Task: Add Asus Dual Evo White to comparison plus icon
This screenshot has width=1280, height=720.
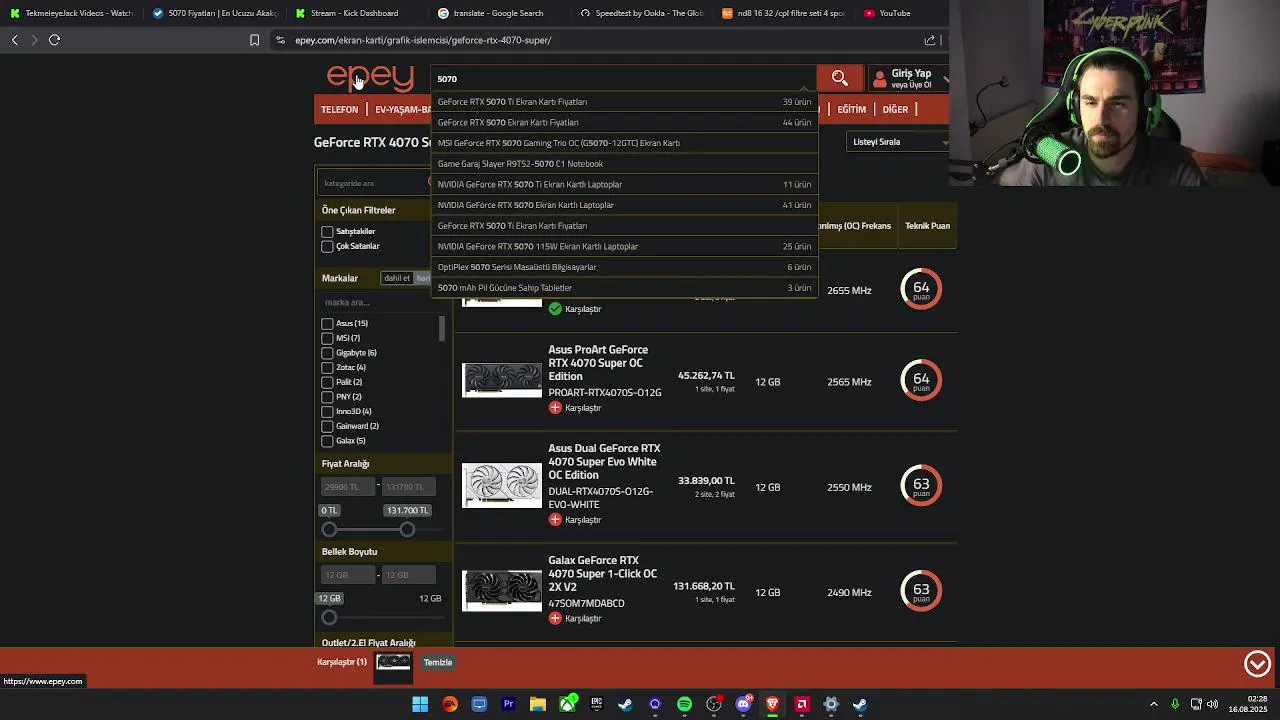Action: point(555,520)
